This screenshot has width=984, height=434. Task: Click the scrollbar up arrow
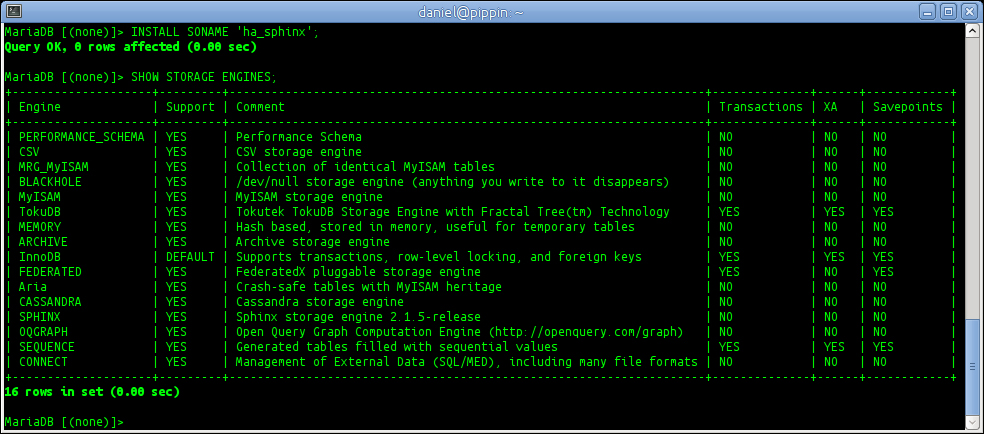973,31
